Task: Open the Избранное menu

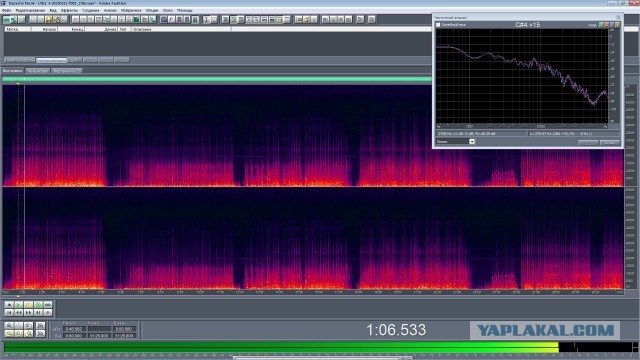Action: (131, 10)
